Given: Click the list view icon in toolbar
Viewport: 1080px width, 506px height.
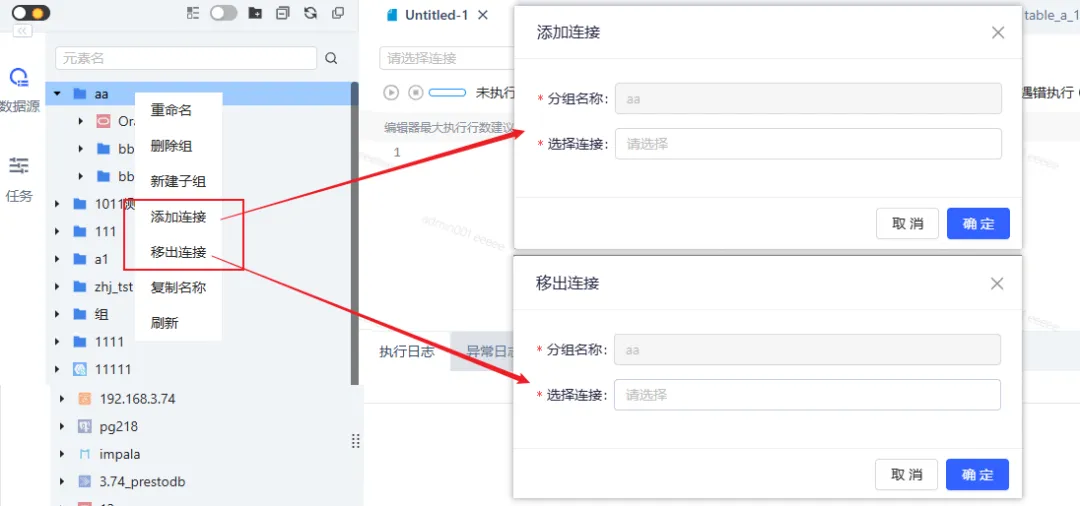Looking at the screenshot, I should pyautogui.click(x=193, y=13).
